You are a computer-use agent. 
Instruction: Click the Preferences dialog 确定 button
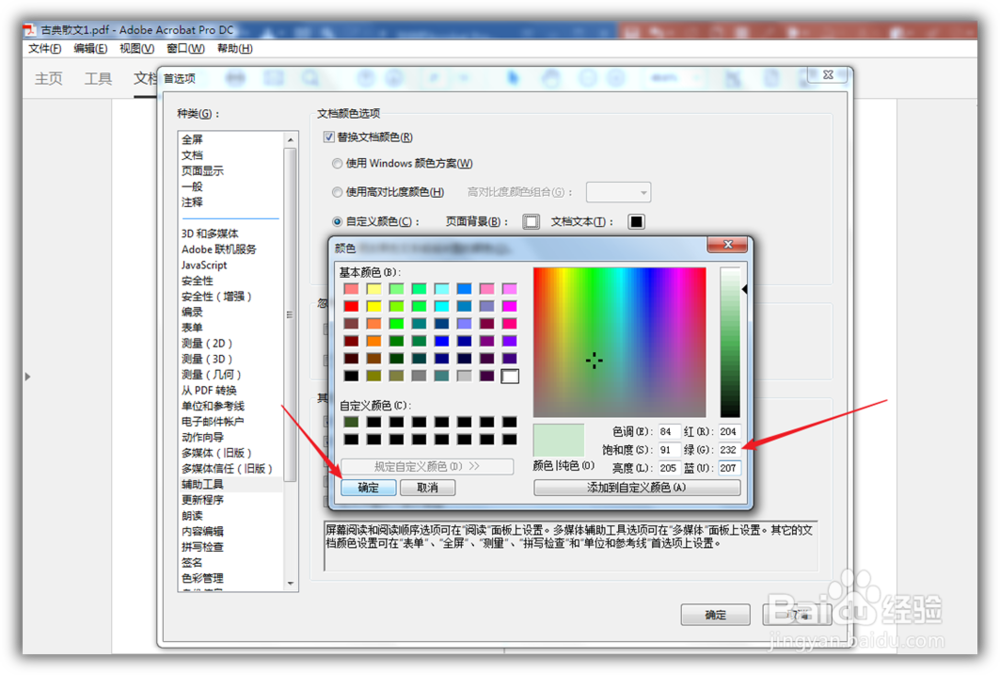[x=715, y=615]
